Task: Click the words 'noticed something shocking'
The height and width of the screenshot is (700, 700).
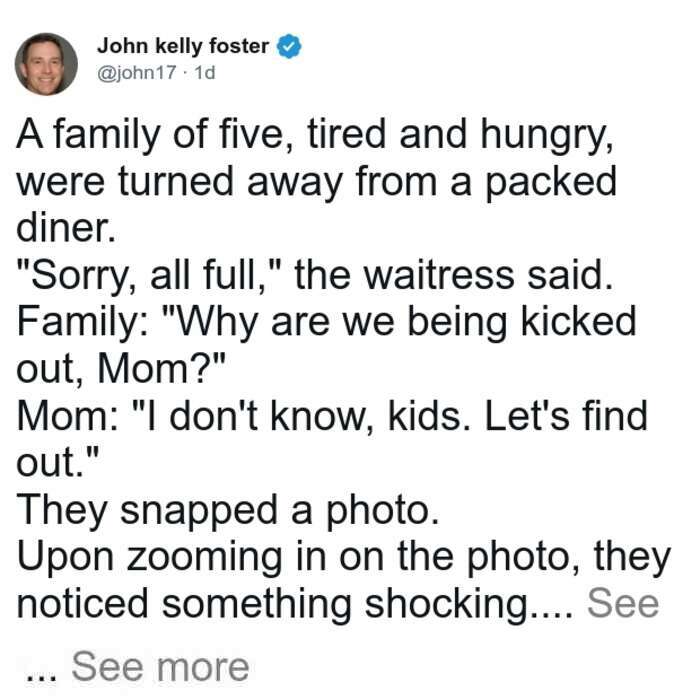Action: point(272,604)
